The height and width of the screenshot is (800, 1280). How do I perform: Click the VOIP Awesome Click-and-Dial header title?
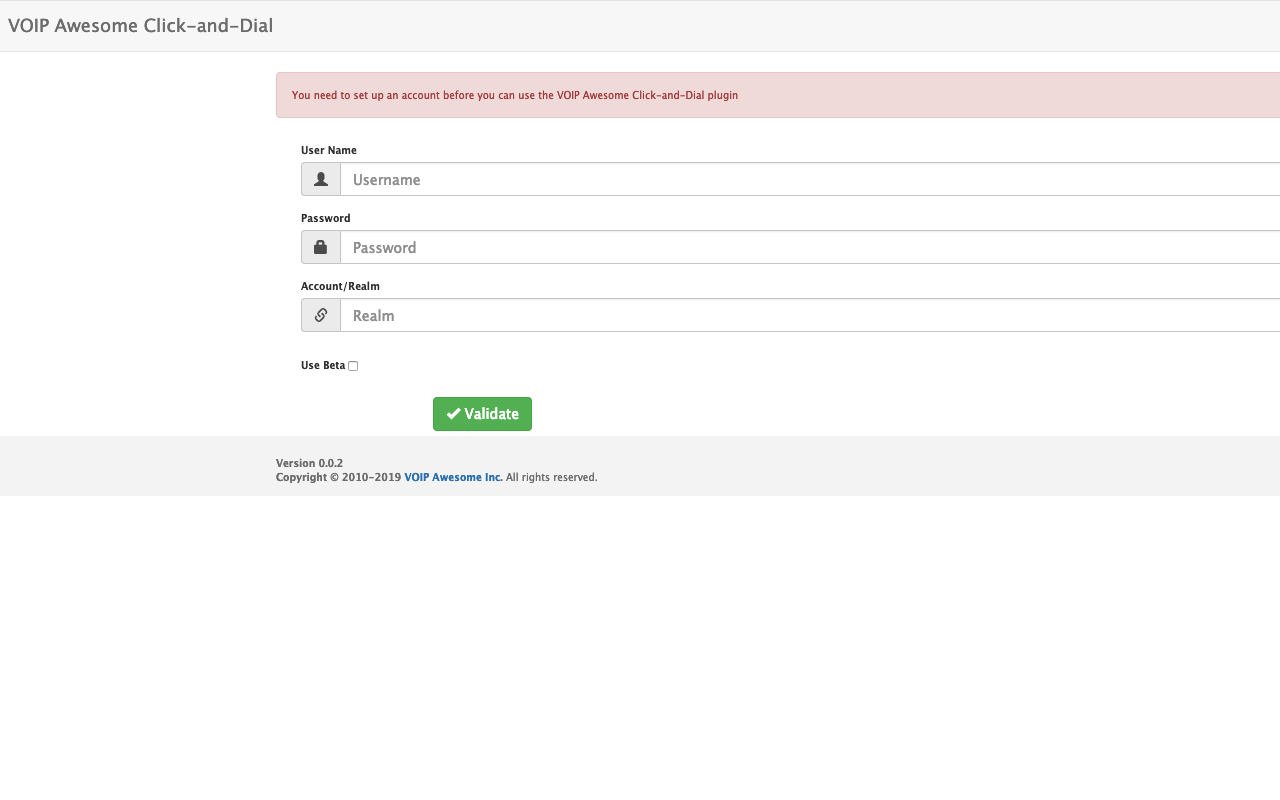pos(141,26)
